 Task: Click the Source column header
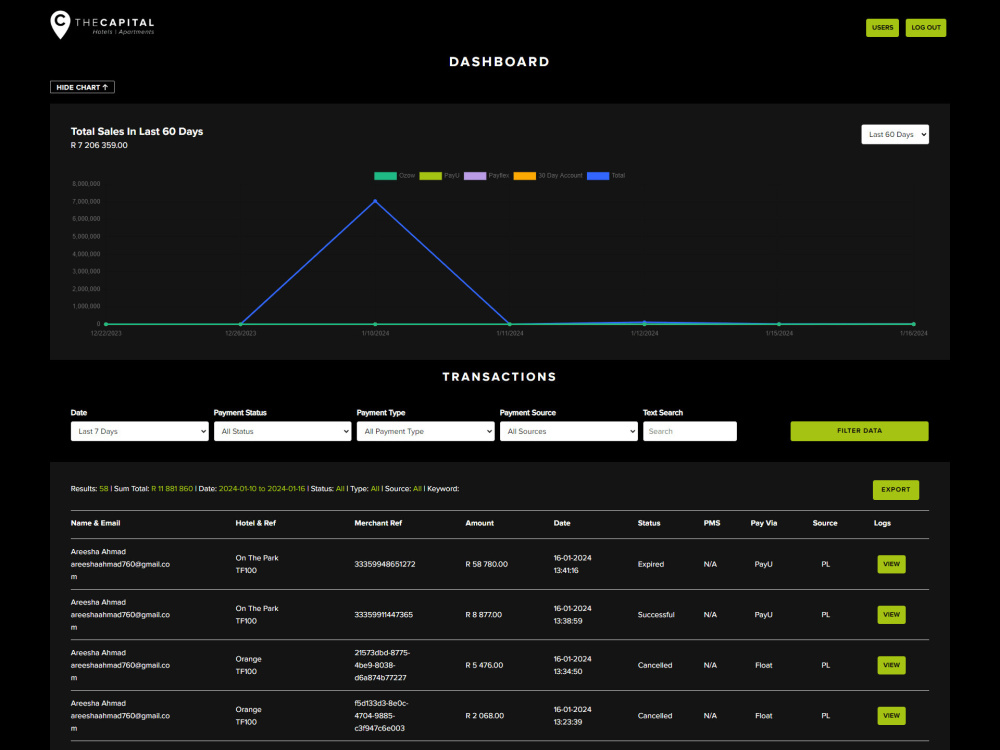pyautogui.click(x=825, y=523)
